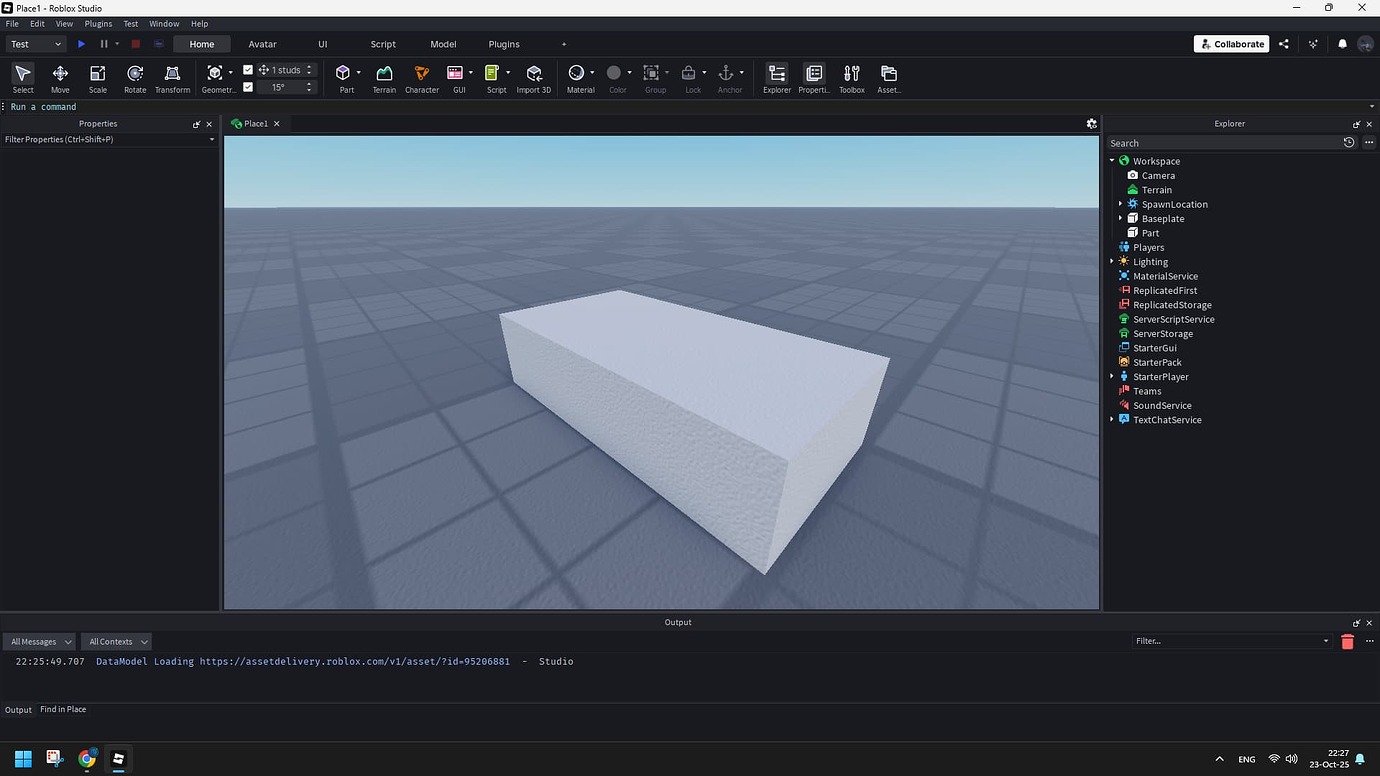The height and width of the screenshot is (776, 1380).
Task: Focus the Explorer Search box
Action: pyautogui.click(x=1224, y=143)
